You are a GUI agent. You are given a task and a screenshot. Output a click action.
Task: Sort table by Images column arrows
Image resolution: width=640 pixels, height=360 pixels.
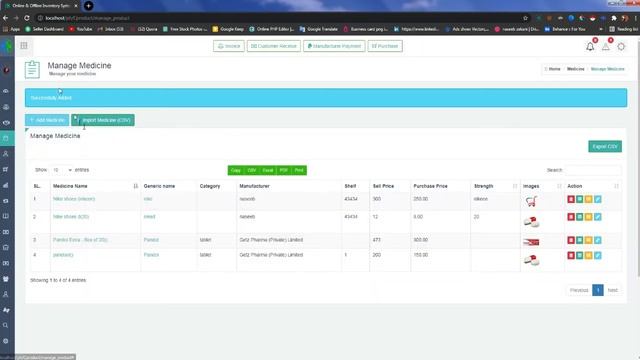tap(559, 186)
